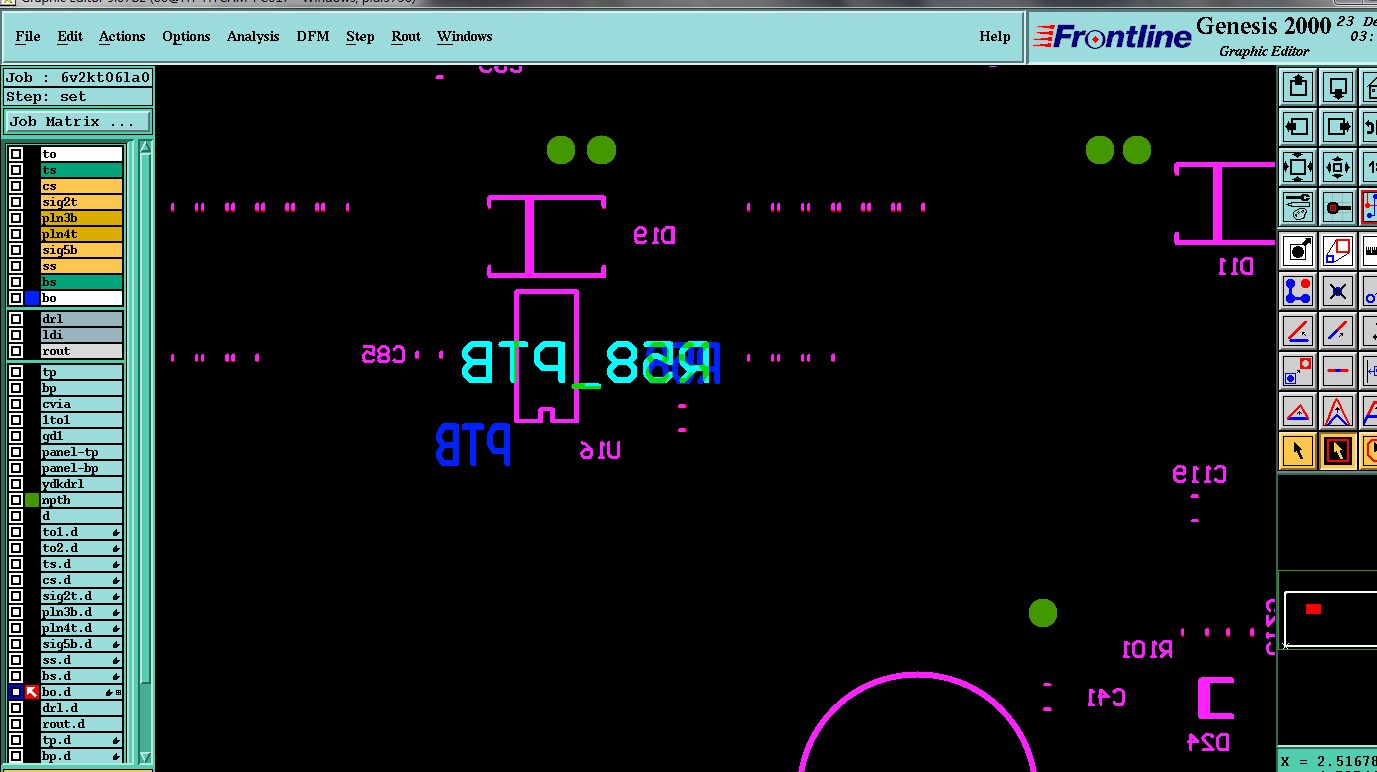This screenshot has height=772, width=1377.
Task: Open the Windows menu
Action: (464, 36)
